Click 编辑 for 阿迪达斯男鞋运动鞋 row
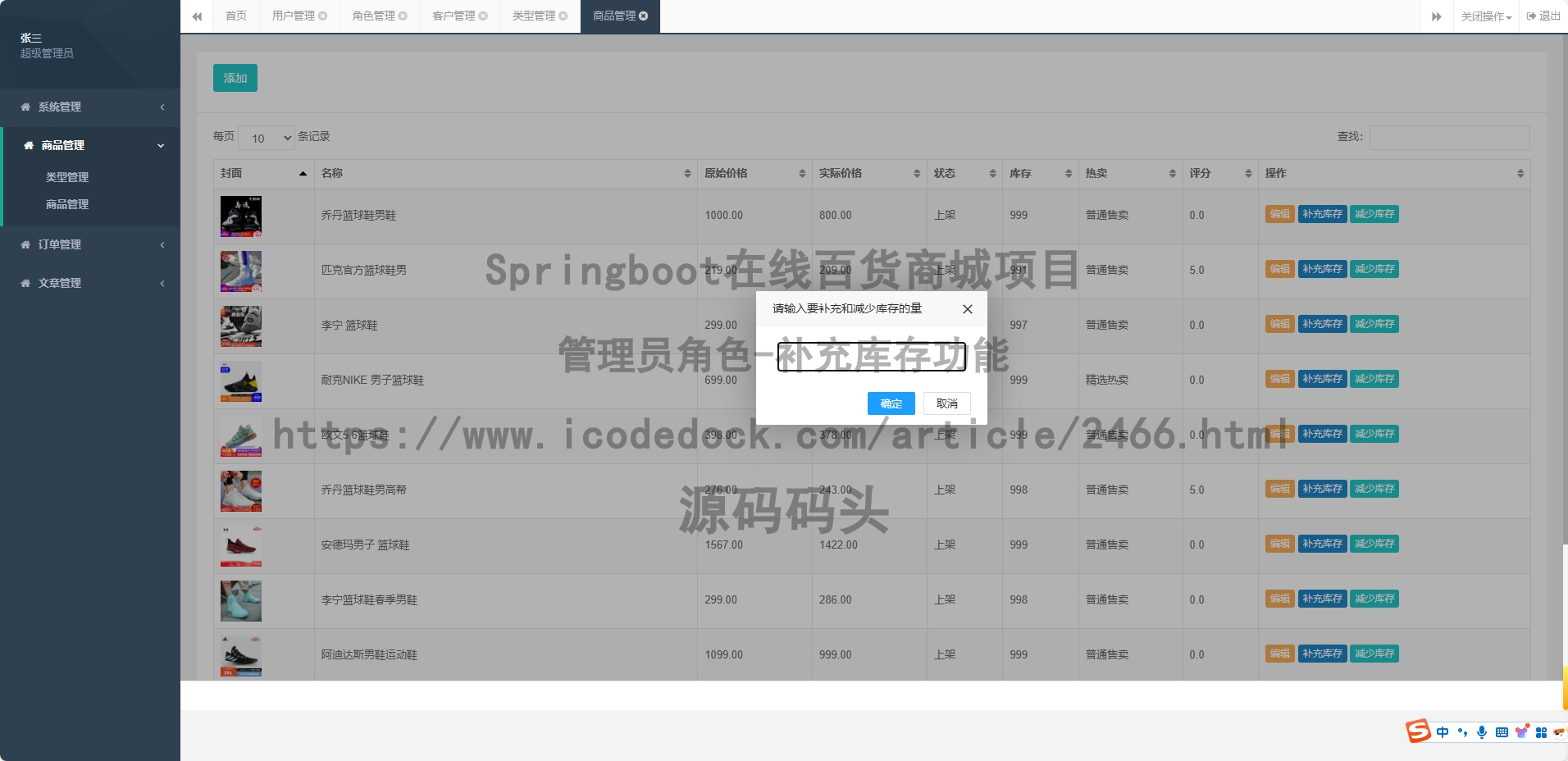Viewport: 1568px width, 761px height. [x=1279, y=654]
